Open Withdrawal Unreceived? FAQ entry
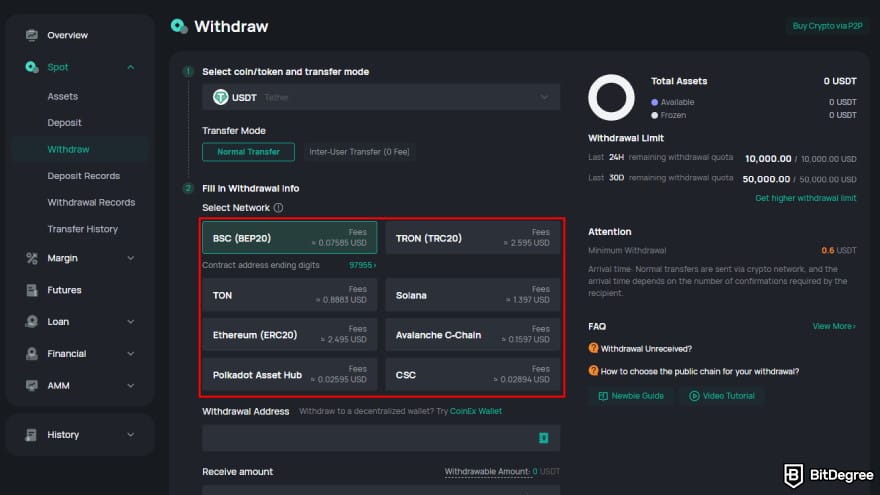 (646, 349)
